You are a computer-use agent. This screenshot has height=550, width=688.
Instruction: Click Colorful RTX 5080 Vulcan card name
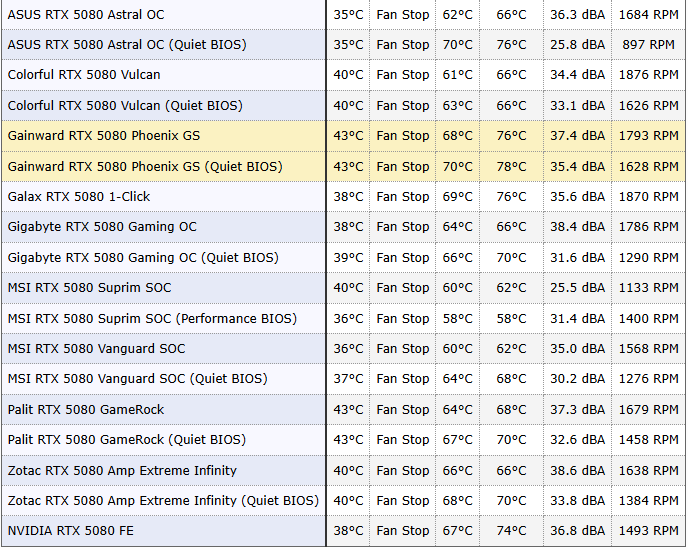[x=84, y=75]
